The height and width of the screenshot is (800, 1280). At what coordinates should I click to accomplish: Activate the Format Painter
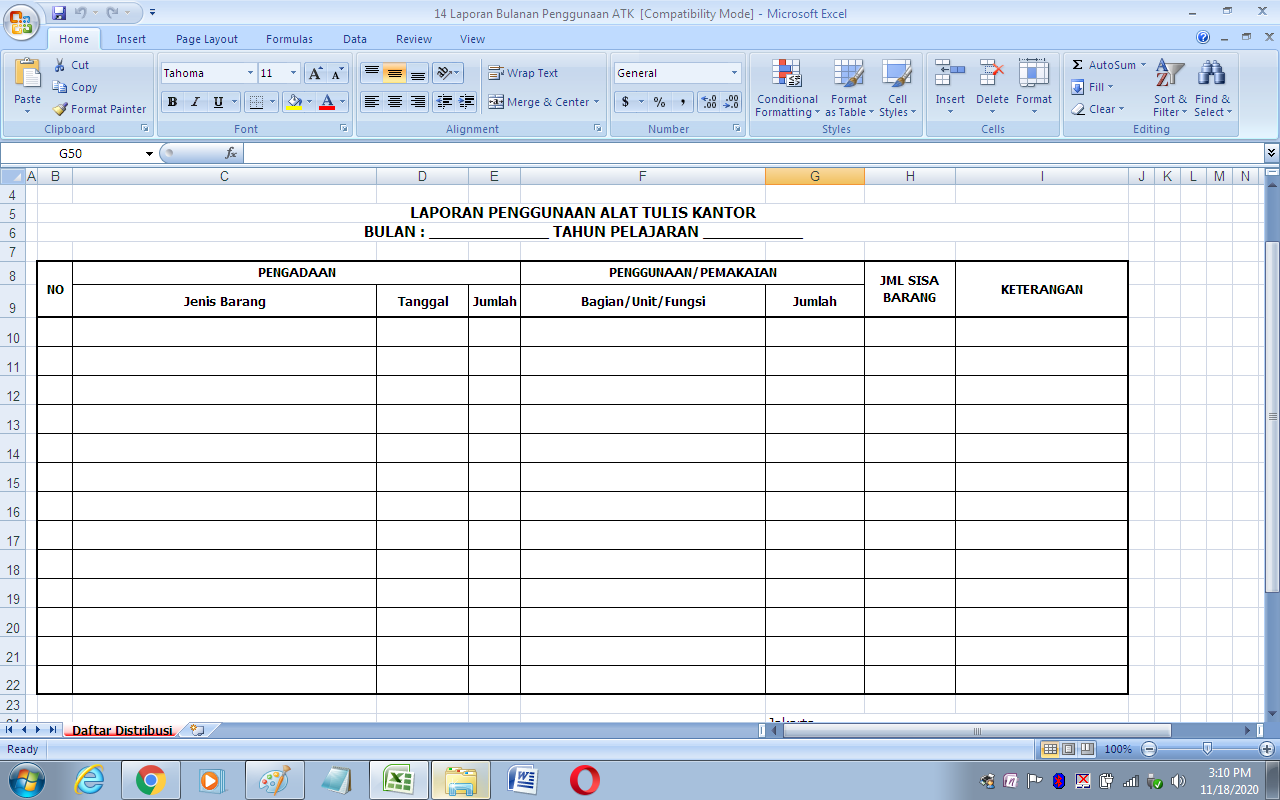(x=99, y=109)
